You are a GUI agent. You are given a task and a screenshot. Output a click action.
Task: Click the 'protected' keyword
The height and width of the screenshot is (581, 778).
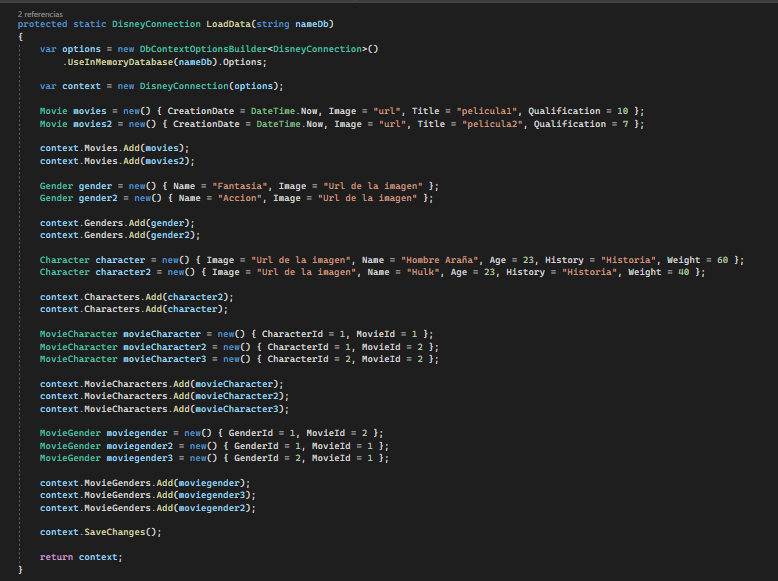43,24
